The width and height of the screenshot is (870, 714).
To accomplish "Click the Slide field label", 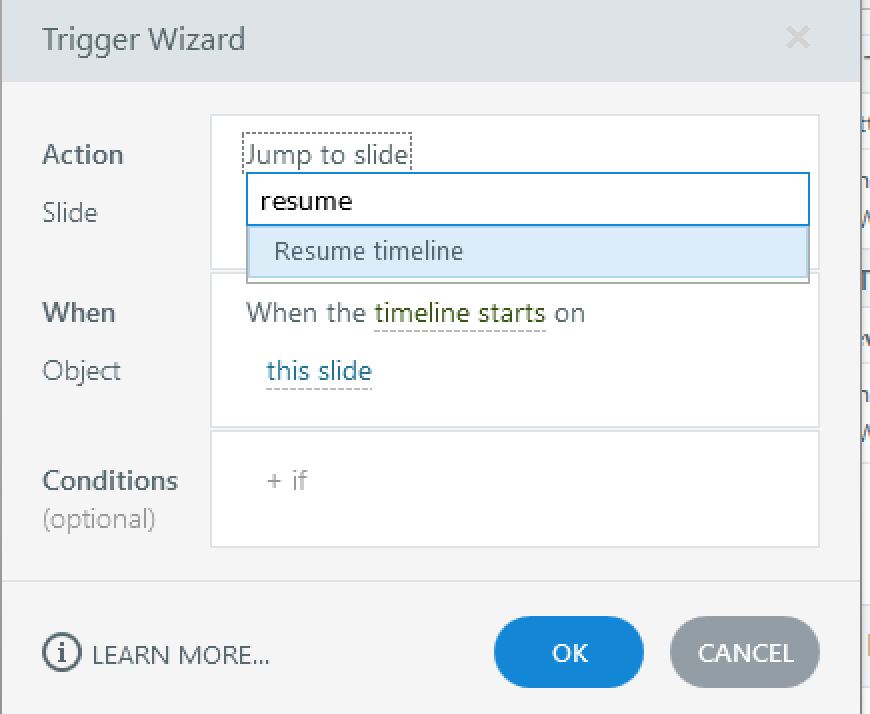I will (70, 213).
